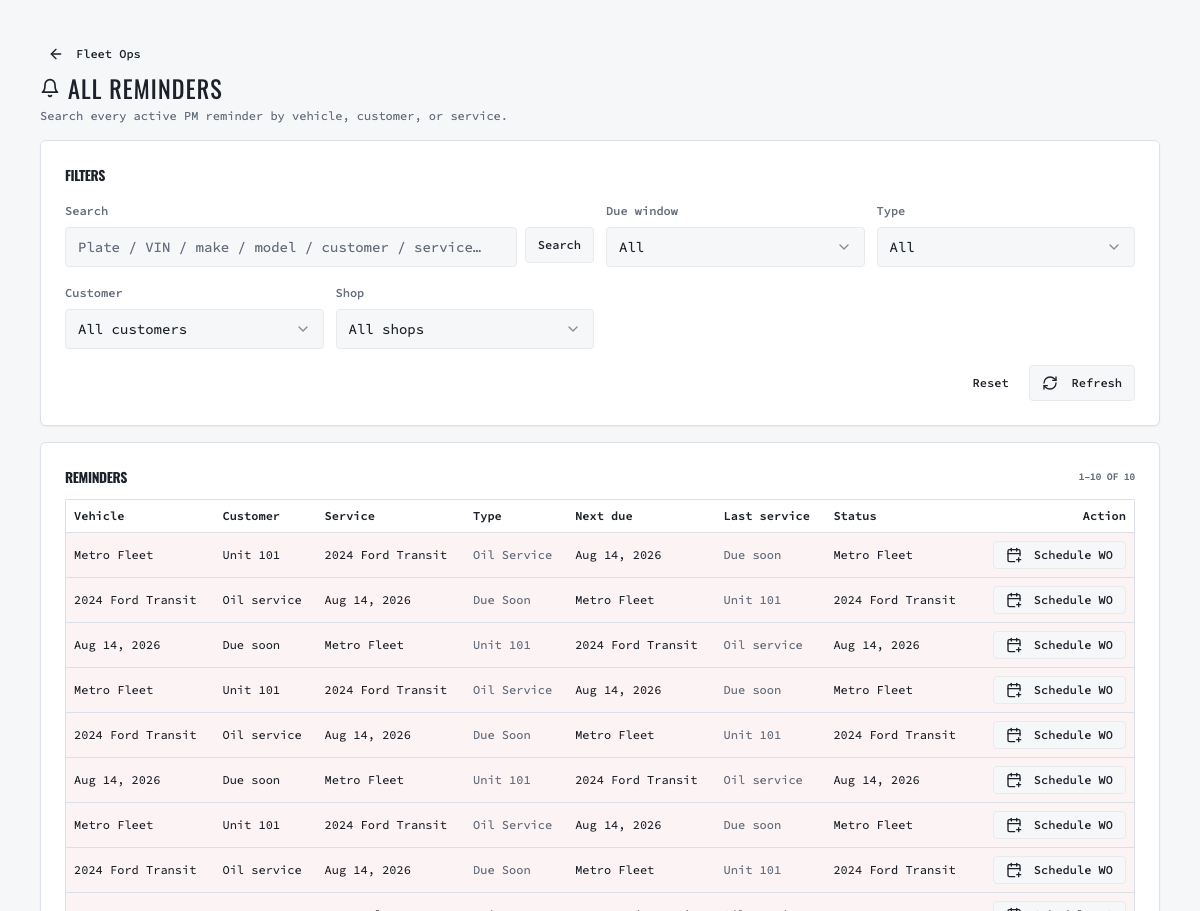The width and height of the screenshot is (1200, 911).
Task: Click the circular arrows icon in the Refresh button
Action: tap(1050, 383)
